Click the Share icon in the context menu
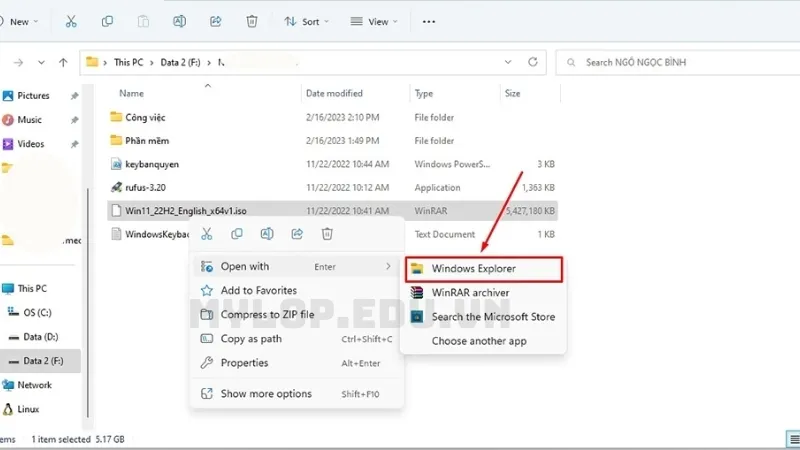800x450 pixels. coord(297,234)
